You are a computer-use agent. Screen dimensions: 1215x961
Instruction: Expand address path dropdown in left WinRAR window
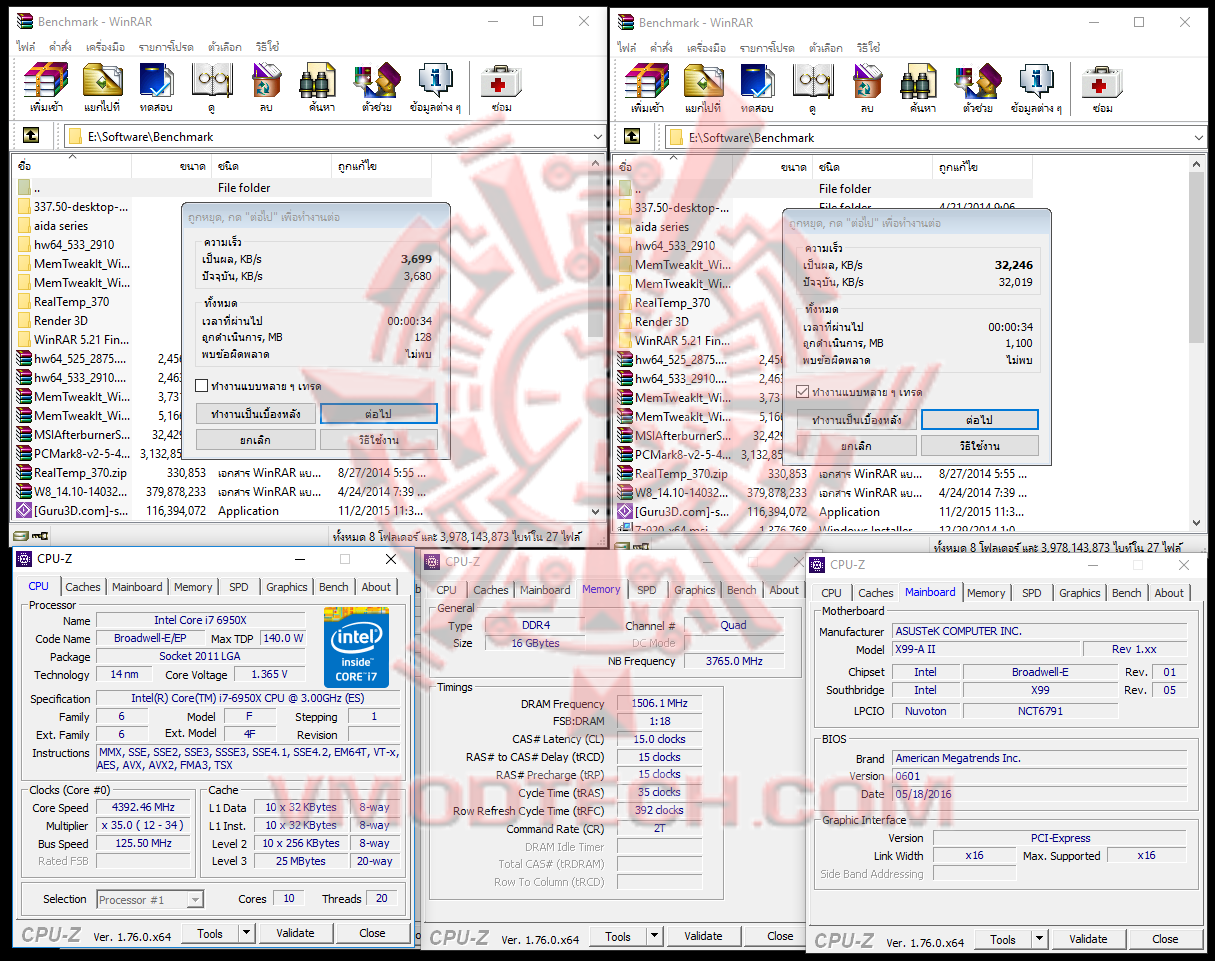coord(597,136)
